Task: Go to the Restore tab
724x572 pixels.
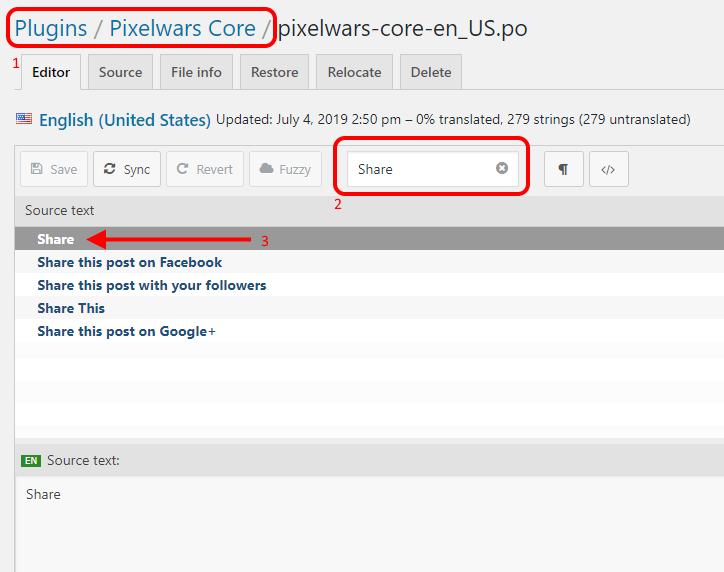Action: click(274, 72)
